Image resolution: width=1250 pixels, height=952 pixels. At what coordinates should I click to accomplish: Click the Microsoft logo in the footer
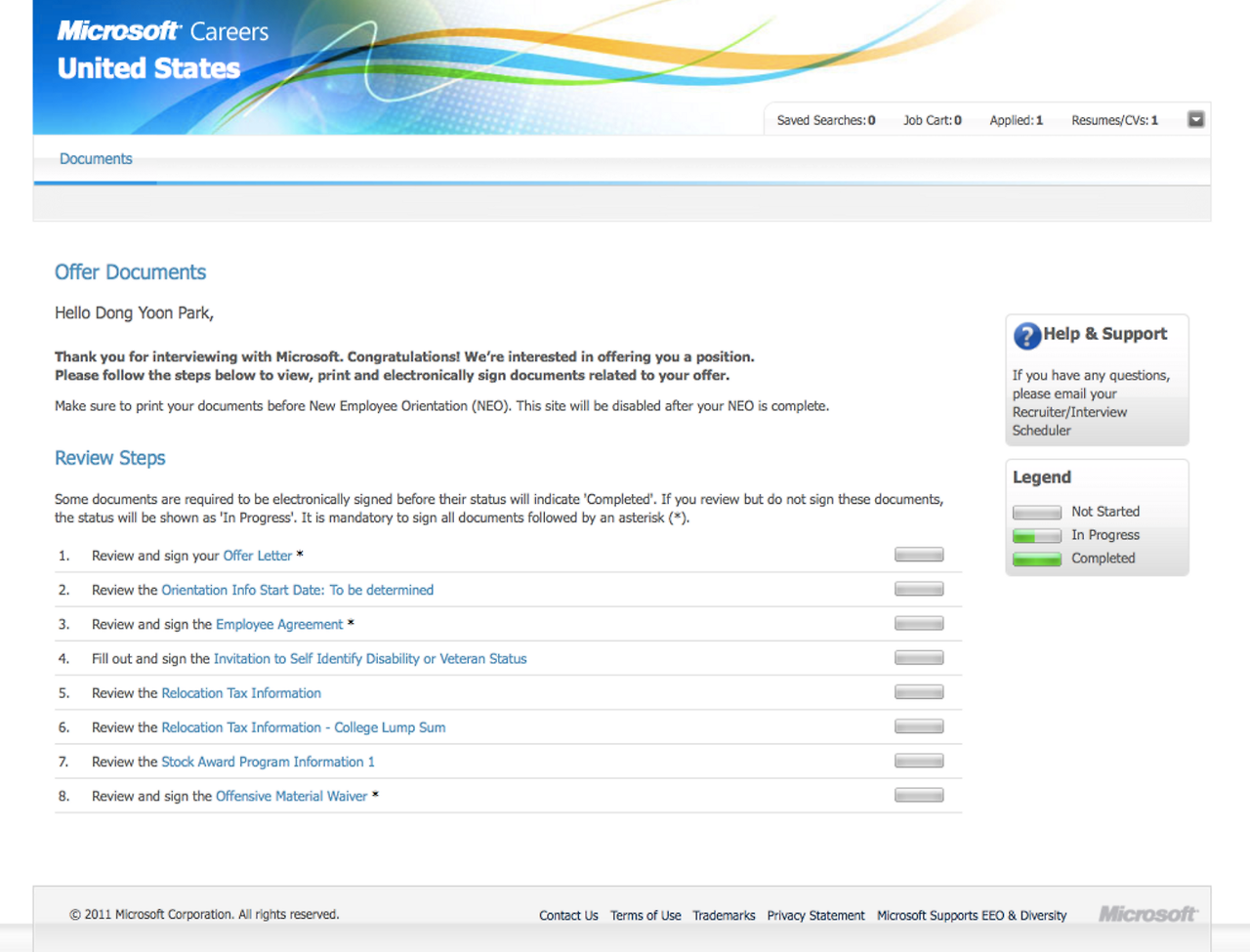[1147, 914]
